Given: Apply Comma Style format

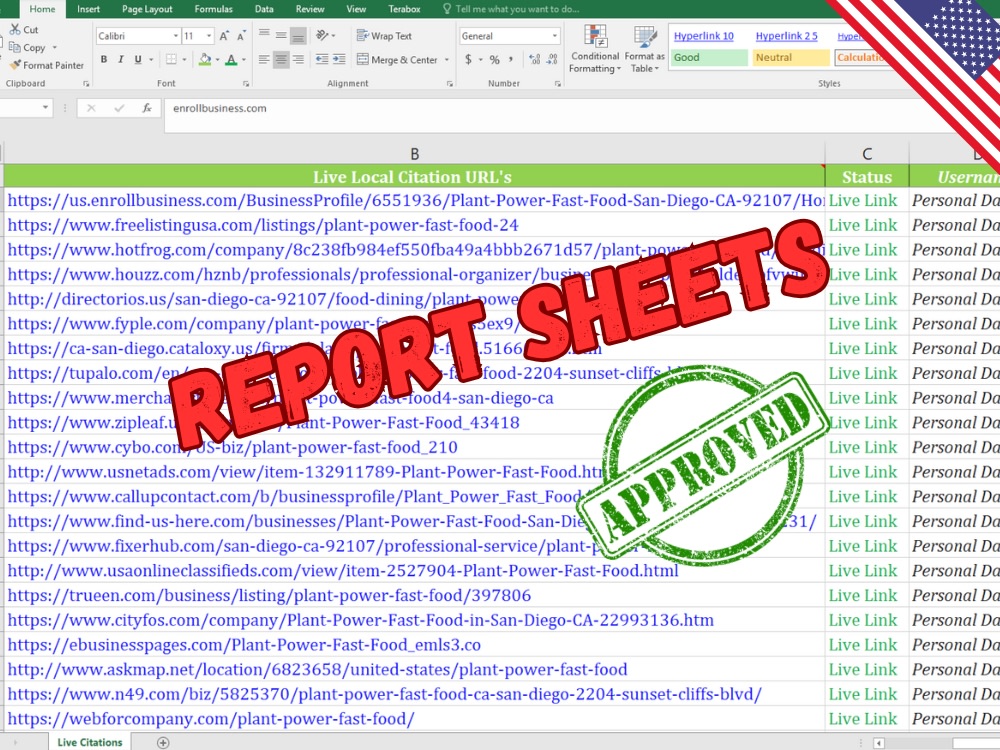Looking at the screenshot, I should pos(511,59).
